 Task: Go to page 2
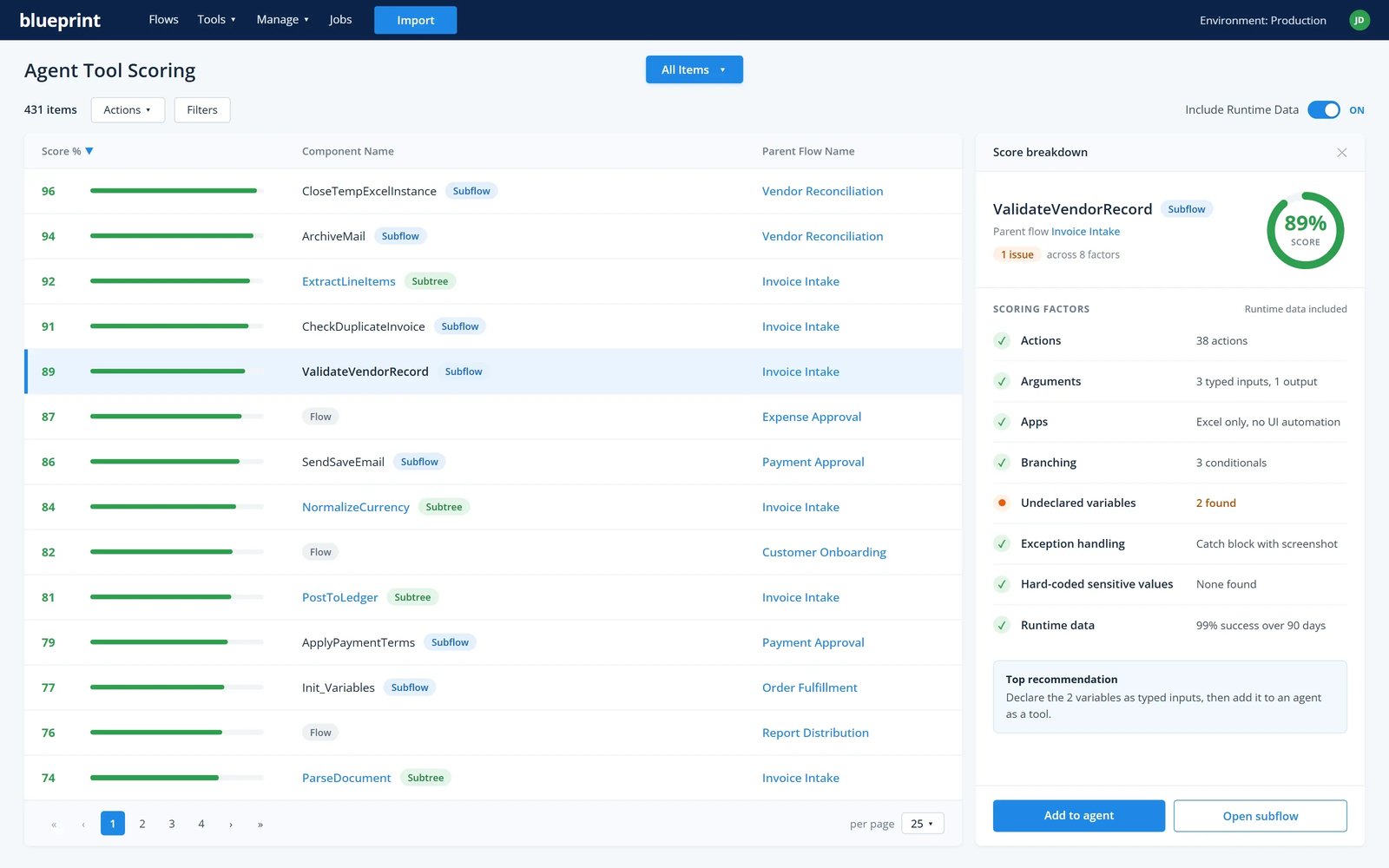point(142,824)
